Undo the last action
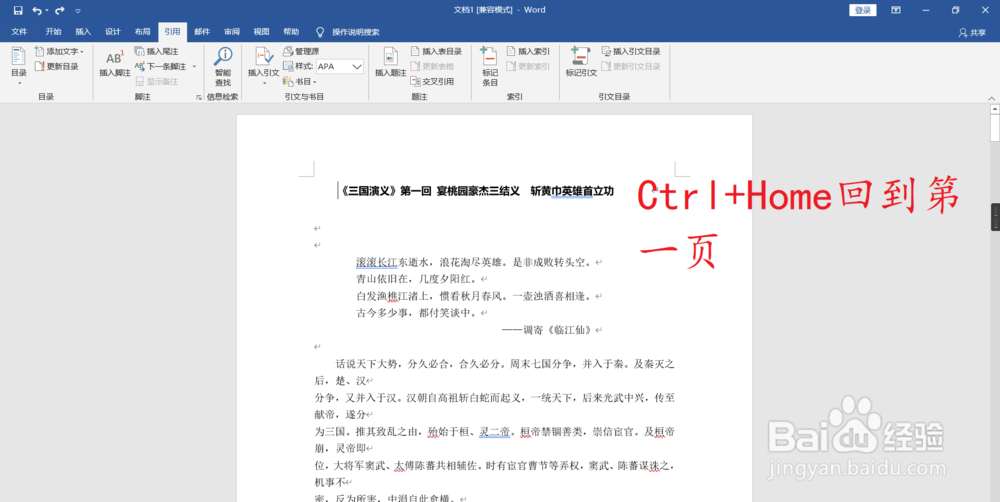This screenshot has width=1000, height=502. click(x=37, y=10)
